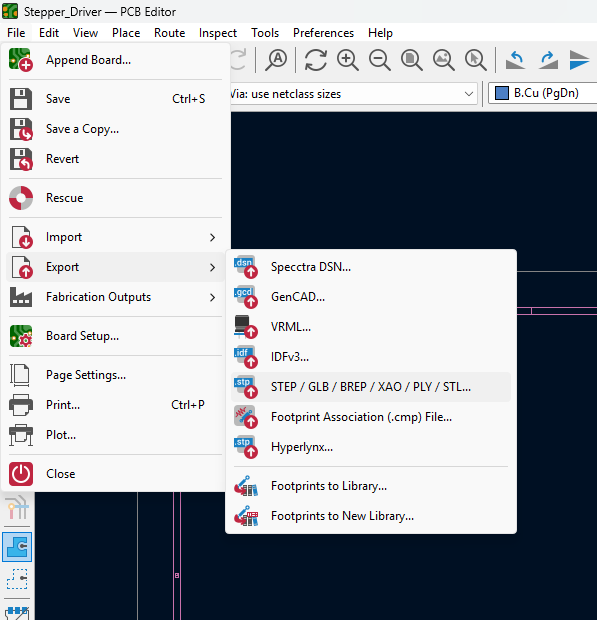Open the B.Cu layer selector dropdown

[542, 93]
